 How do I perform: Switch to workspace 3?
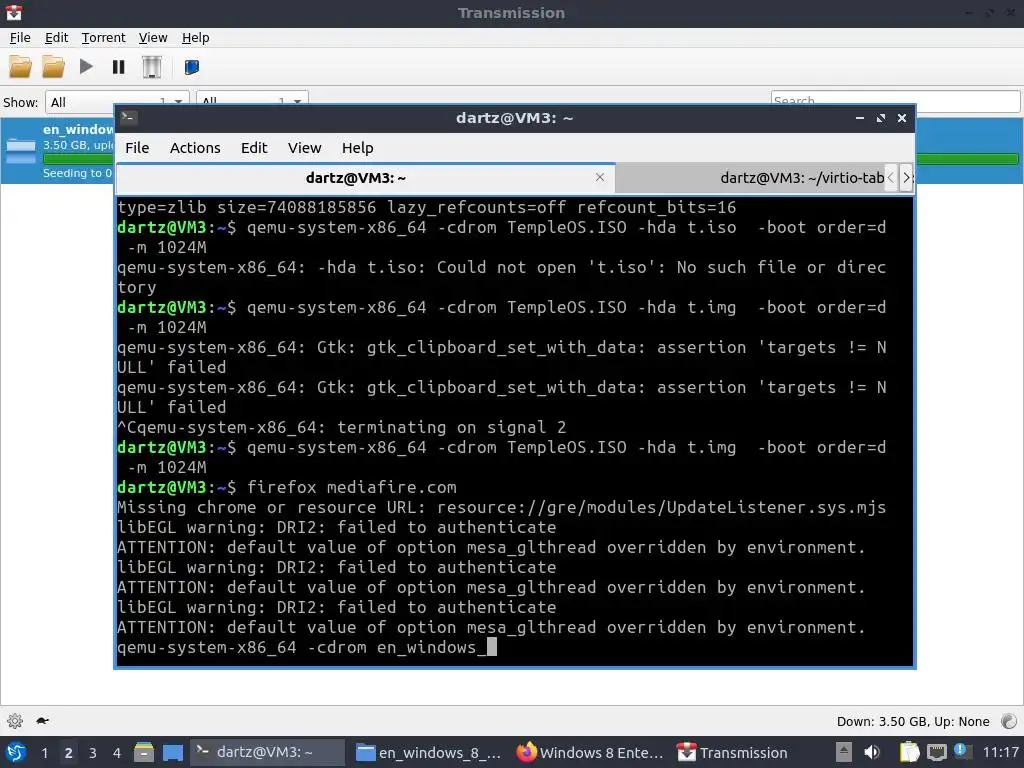coord(93,753)
